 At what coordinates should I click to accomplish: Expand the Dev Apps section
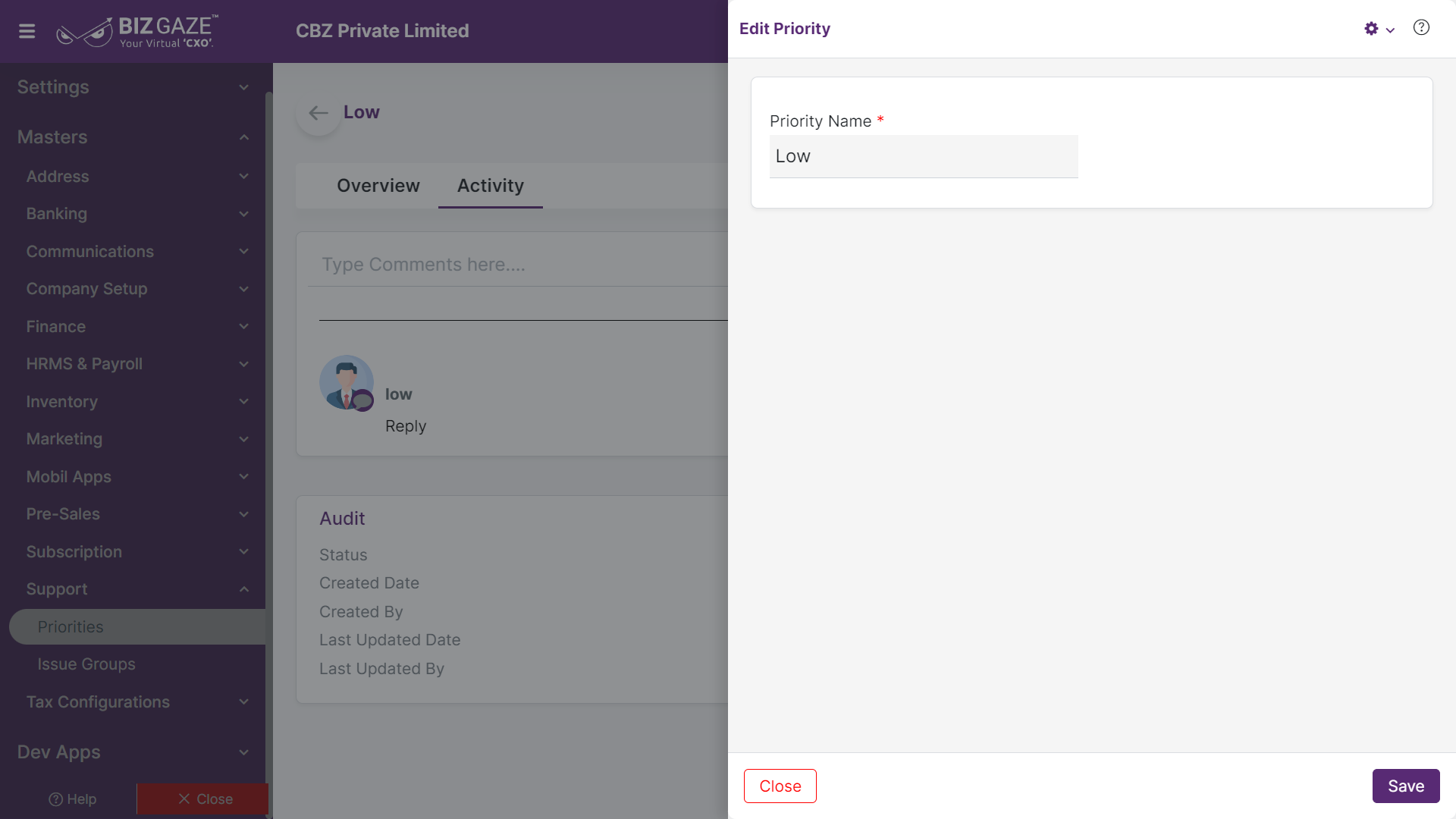coord(133,752)
